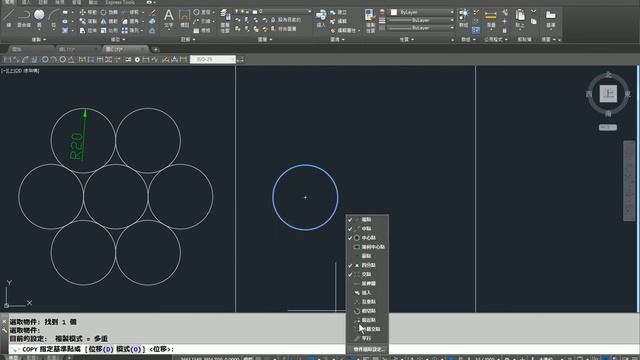Image resolution: width=640 pixels, height=360 pixels.
Task: Click the ViewCube top face
Action: (x=608, y=94)
